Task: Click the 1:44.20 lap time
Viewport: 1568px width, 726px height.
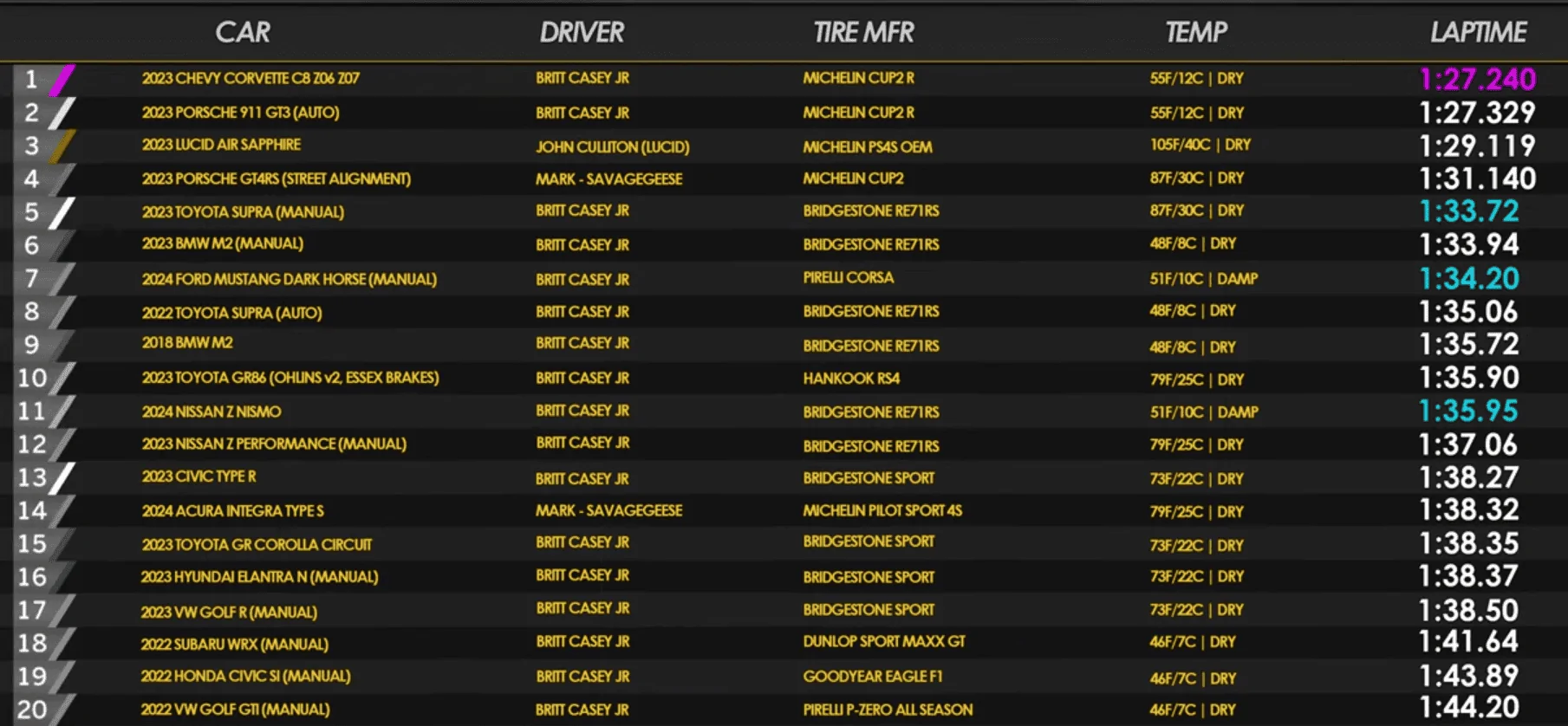Action: [1469, 708]
